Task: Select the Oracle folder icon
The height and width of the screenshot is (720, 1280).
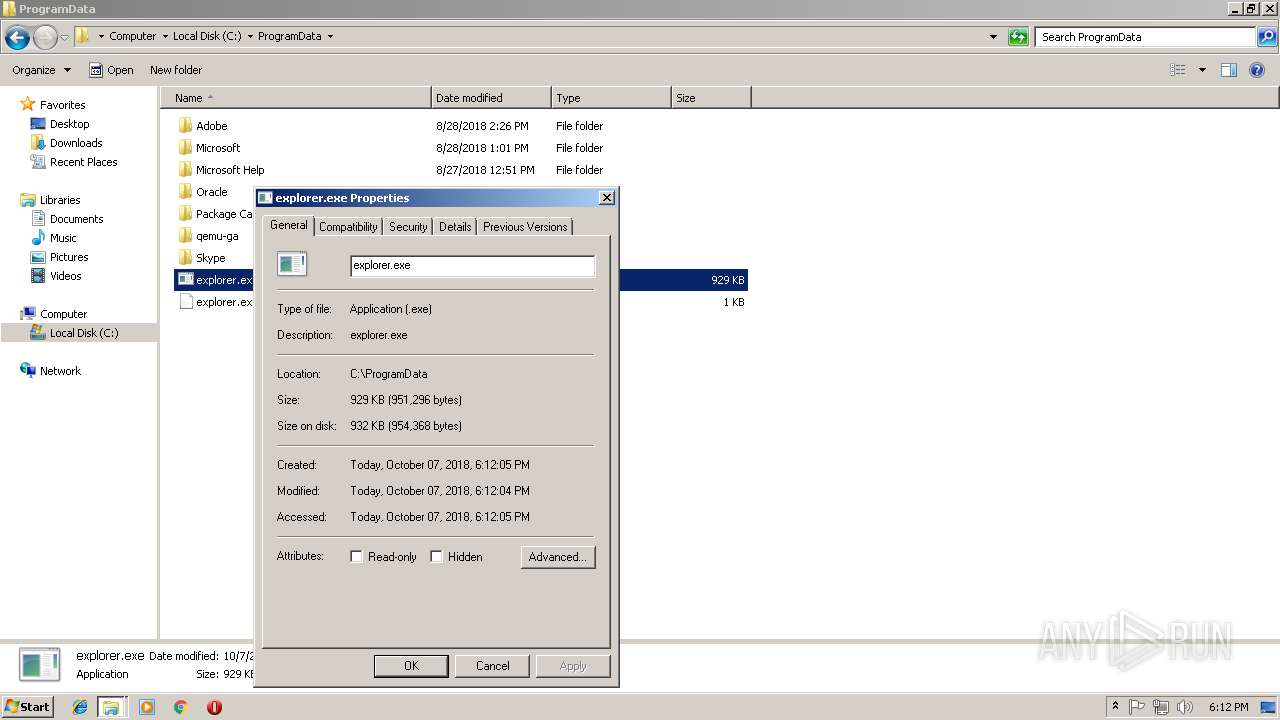Action: 185,192
